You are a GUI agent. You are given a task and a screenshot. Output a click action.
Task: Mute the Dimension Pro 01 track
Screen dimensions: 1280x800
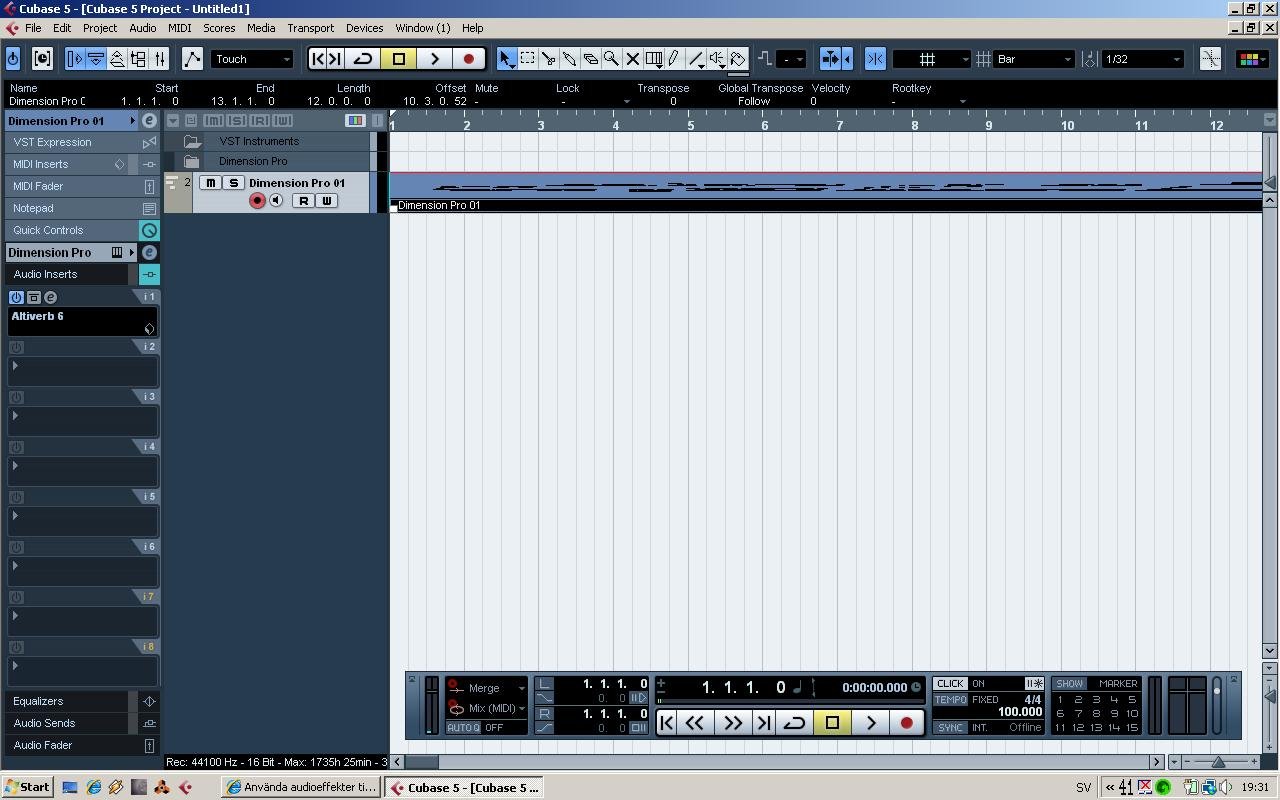click(210, 183)
